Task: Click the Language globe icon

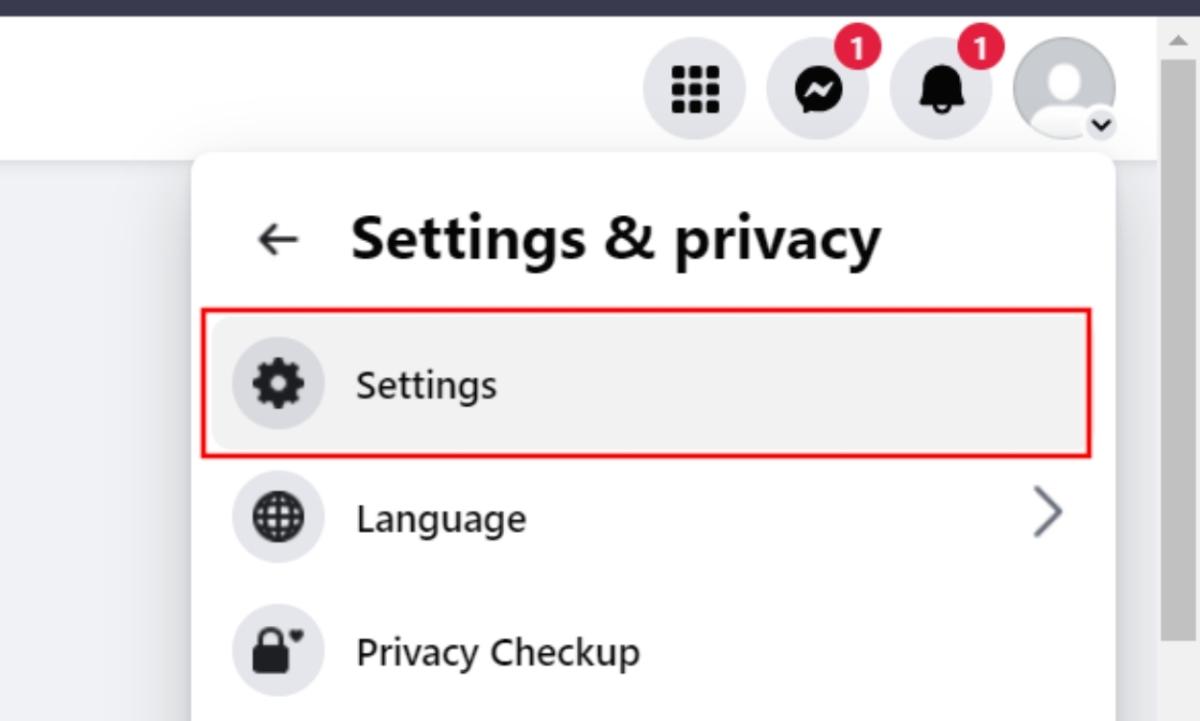Action: coord(277,518)
